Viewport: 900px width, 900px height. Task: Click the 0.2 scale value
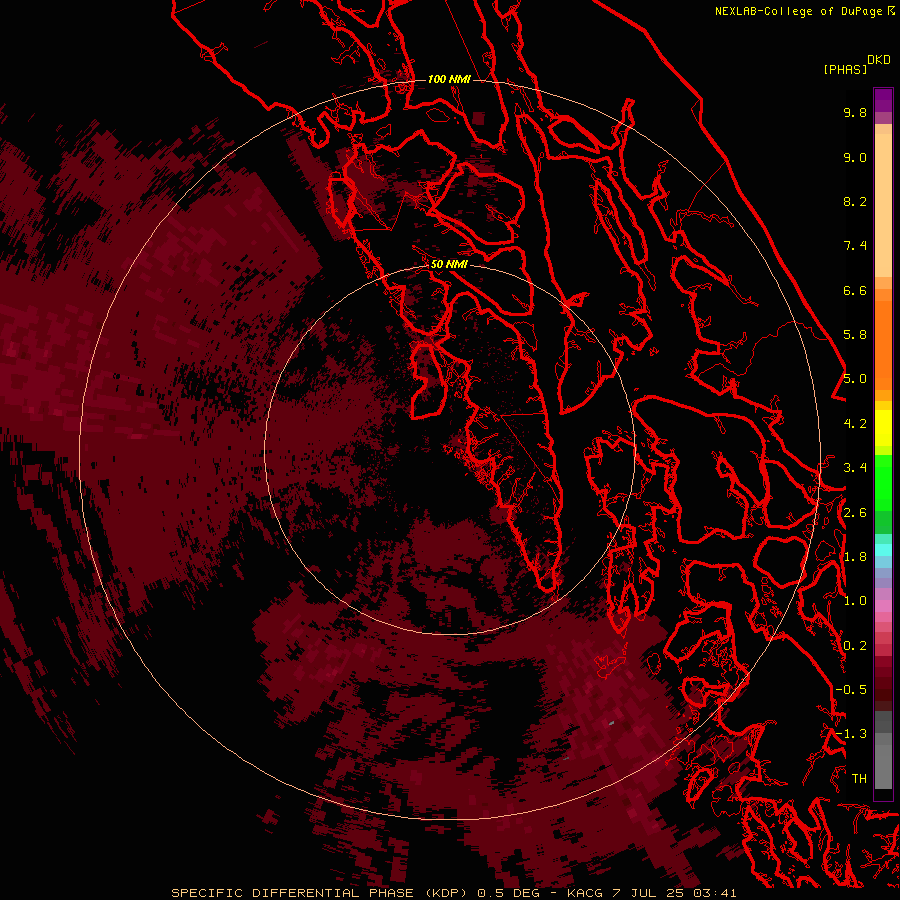[x=855, y=646]
